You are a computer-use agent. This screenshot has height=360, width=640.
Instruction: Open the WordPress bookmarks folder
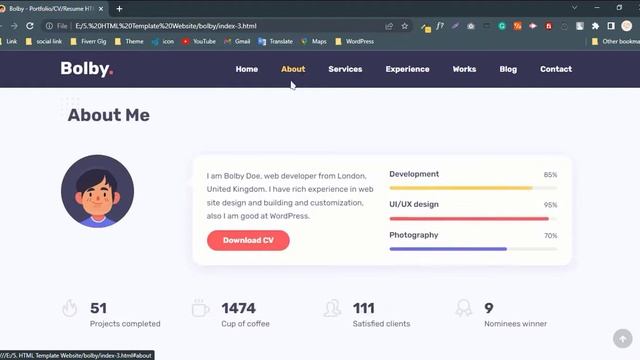354,41
